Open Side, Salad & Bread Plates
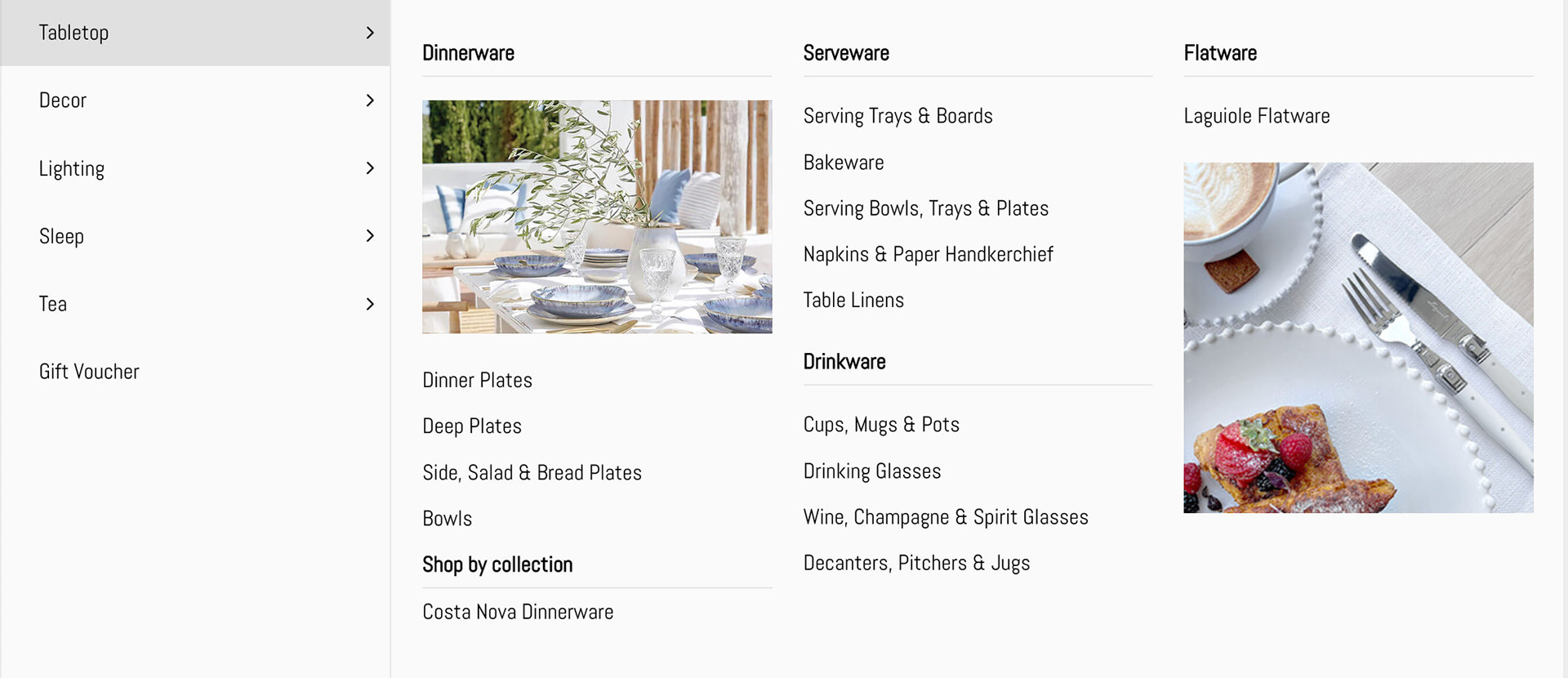The image size is (1568, 678). coord(532,473)
